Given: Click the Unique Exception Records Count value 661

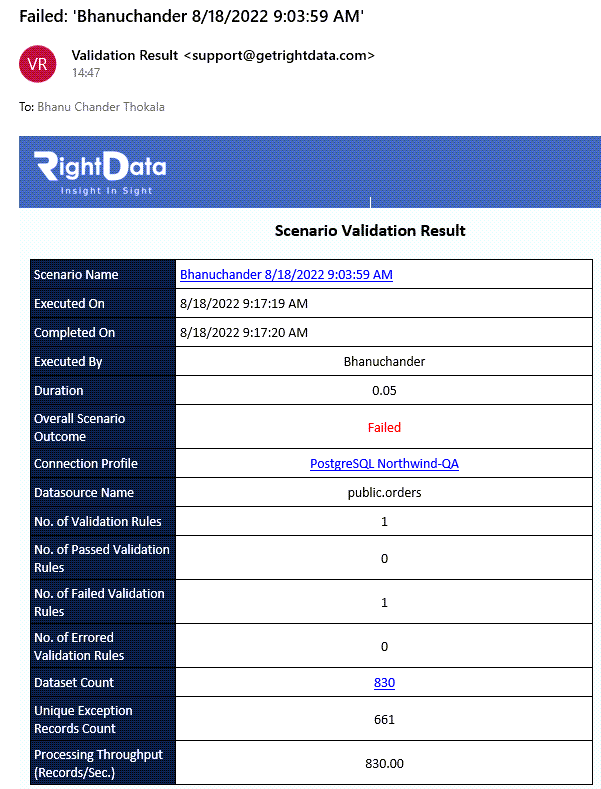Looking at the screenshot, I should (x=384, y=719).
